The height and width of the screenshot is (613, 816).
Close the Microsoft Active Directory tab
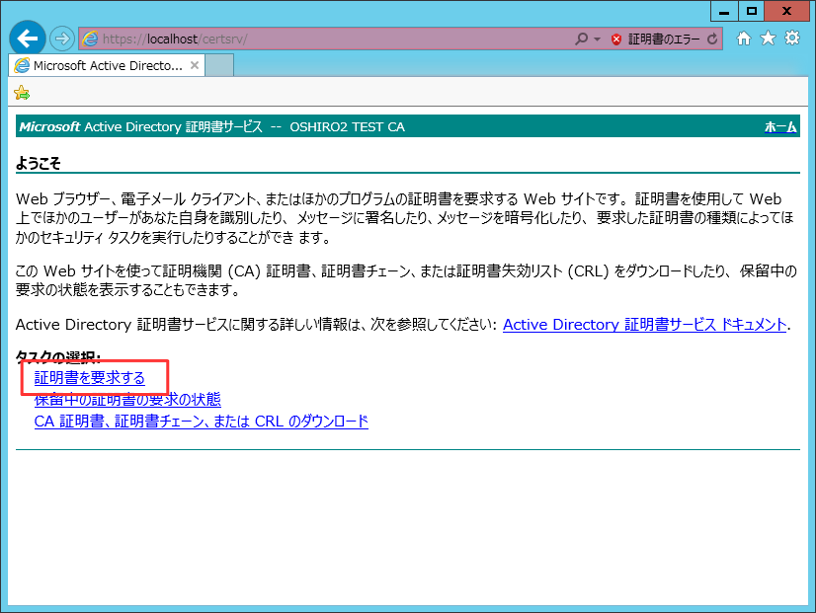click(x=194, y=66)
